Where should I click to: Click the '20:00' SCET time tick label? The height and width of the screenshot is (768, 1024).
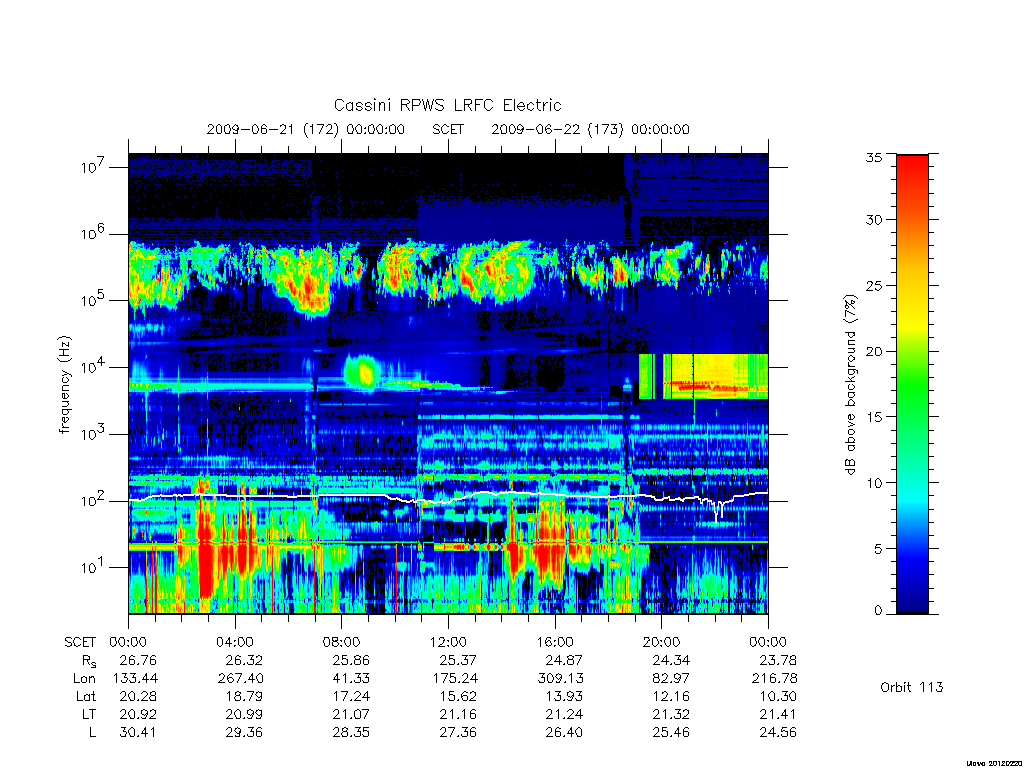click(x=662, y=642)
